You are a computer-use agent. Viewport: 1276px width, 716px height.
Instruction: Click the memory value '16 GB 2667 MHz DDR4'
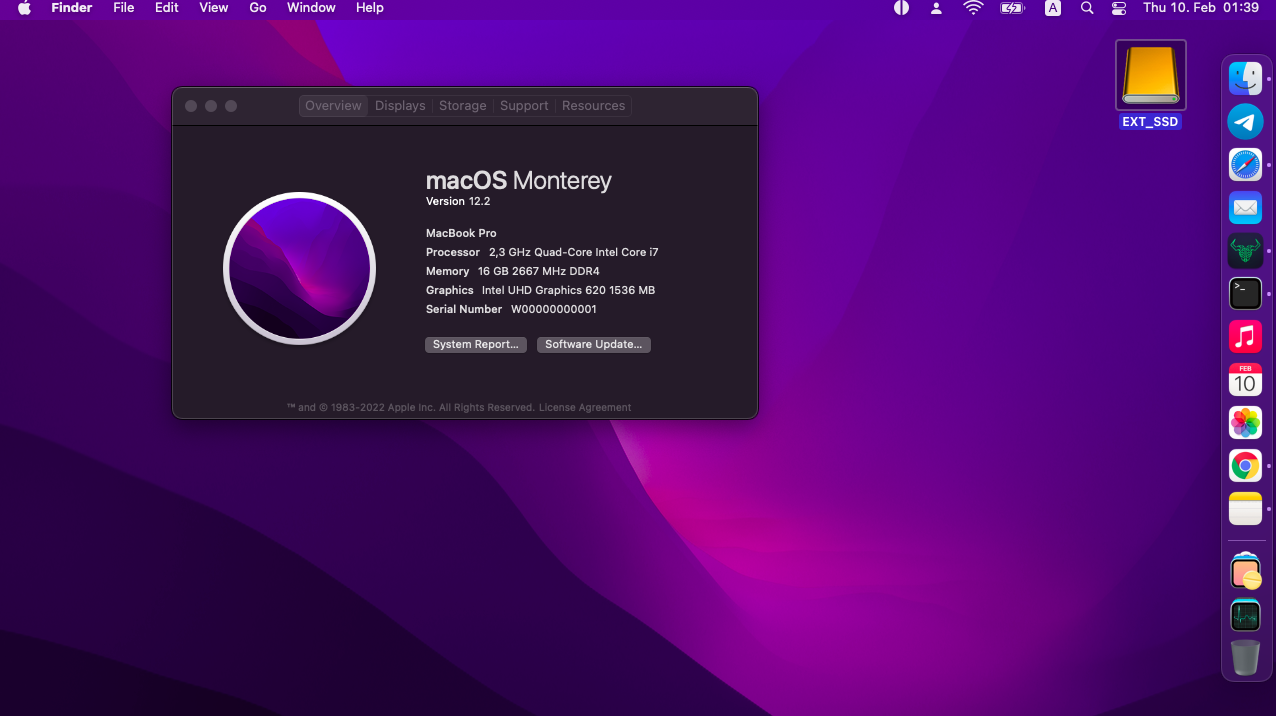click(x=539, y=271)
